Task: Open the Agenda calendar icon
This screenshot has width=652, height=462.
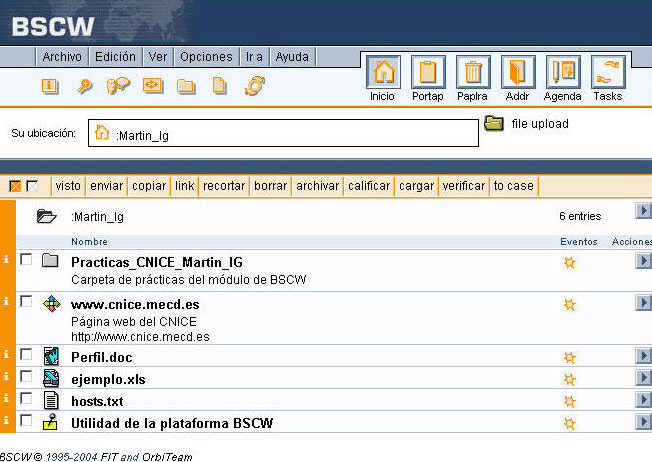Action: click(562, 73)
